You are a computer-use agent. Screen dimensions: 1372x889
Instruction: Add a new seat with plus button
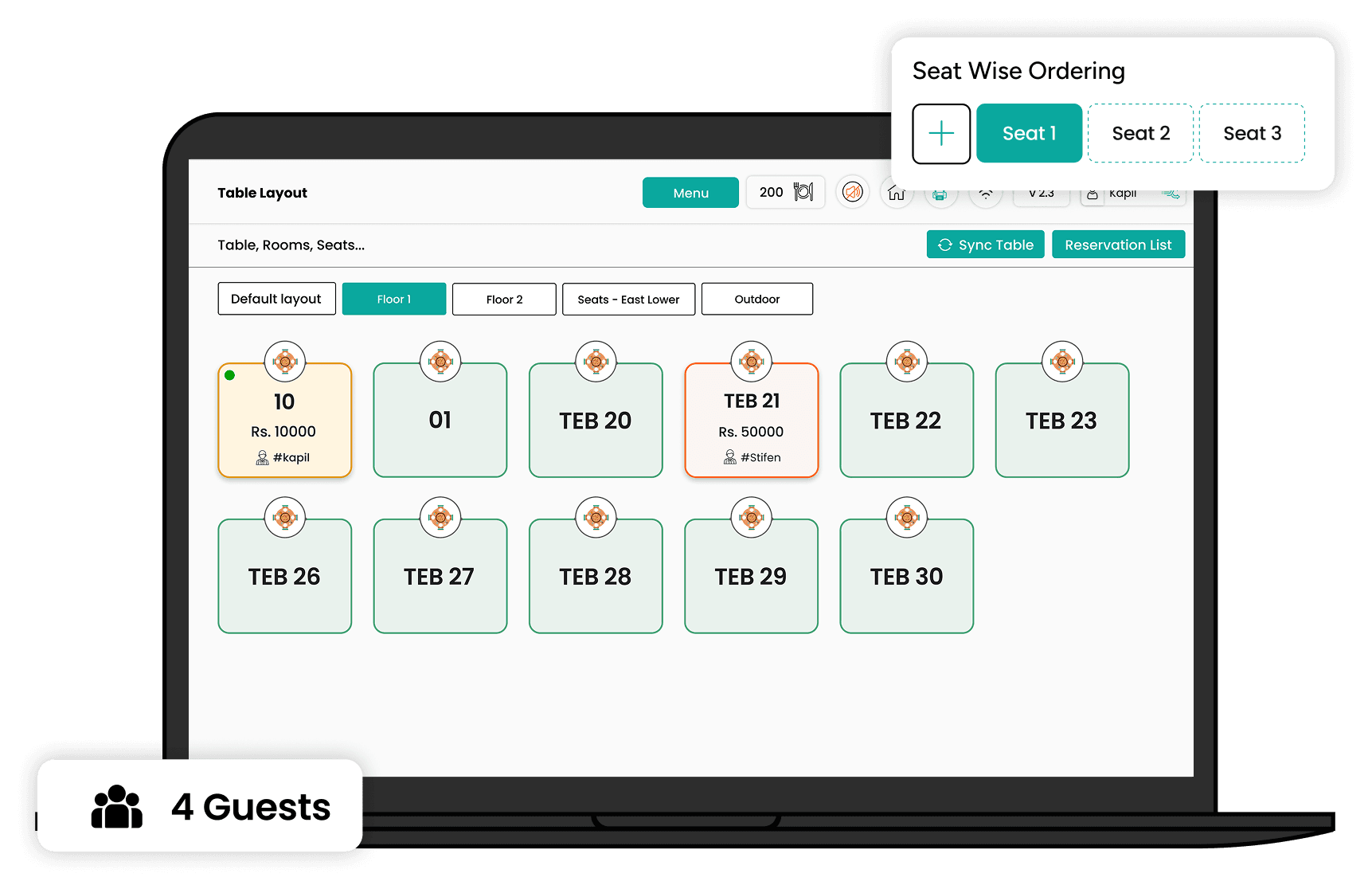(x=941, y=134)
